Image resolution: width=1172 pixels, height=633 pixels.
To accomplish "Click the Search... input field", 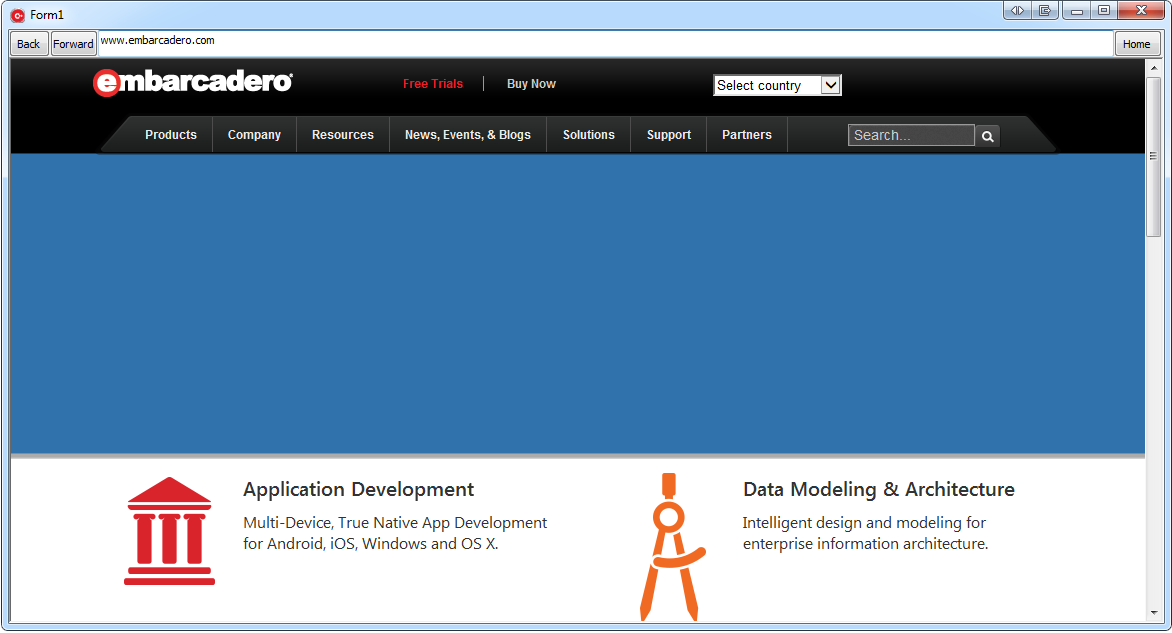I will tap(911, 135).
